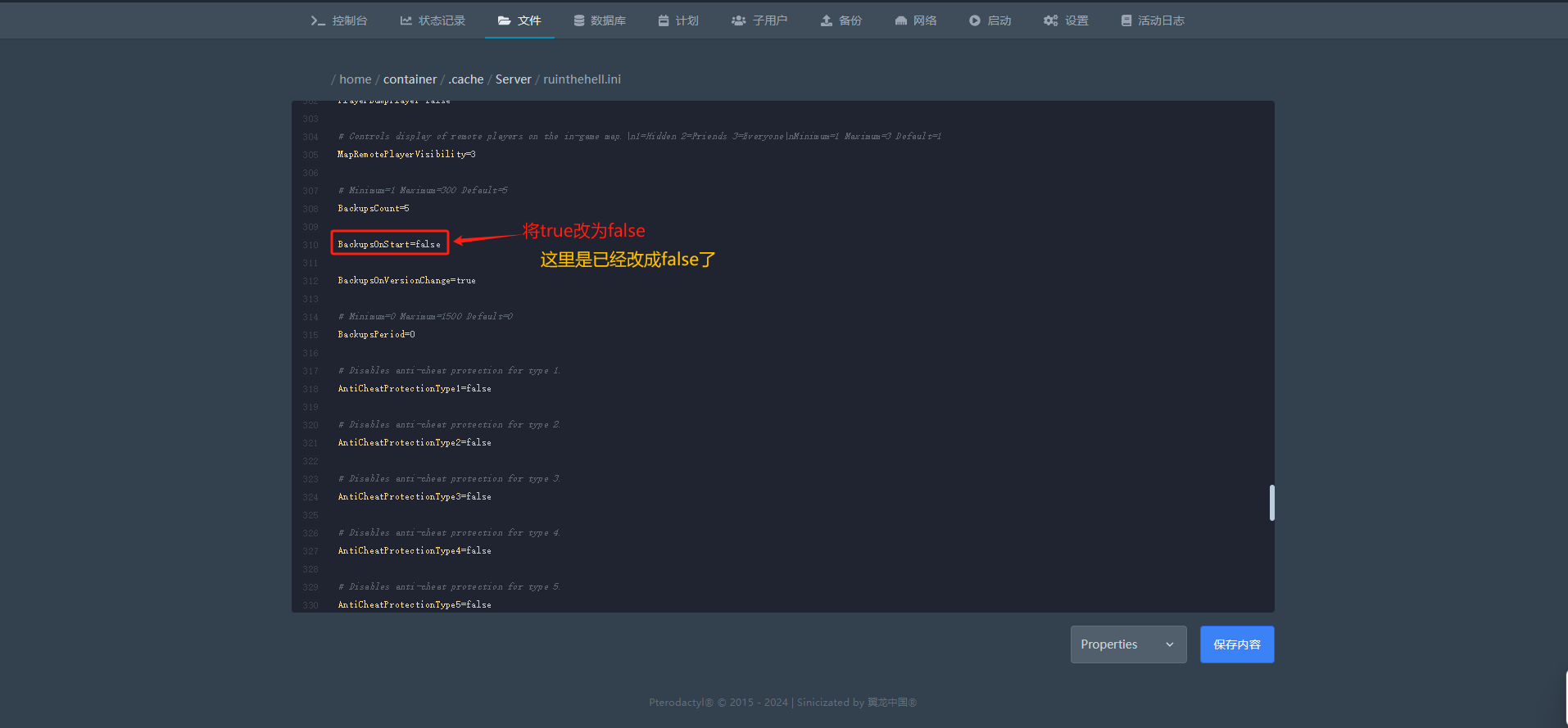Image resolution: width=1568 pixels, height=728 pixels.
Task: Click line number 305 in gutter
Action: coord(310,155)
